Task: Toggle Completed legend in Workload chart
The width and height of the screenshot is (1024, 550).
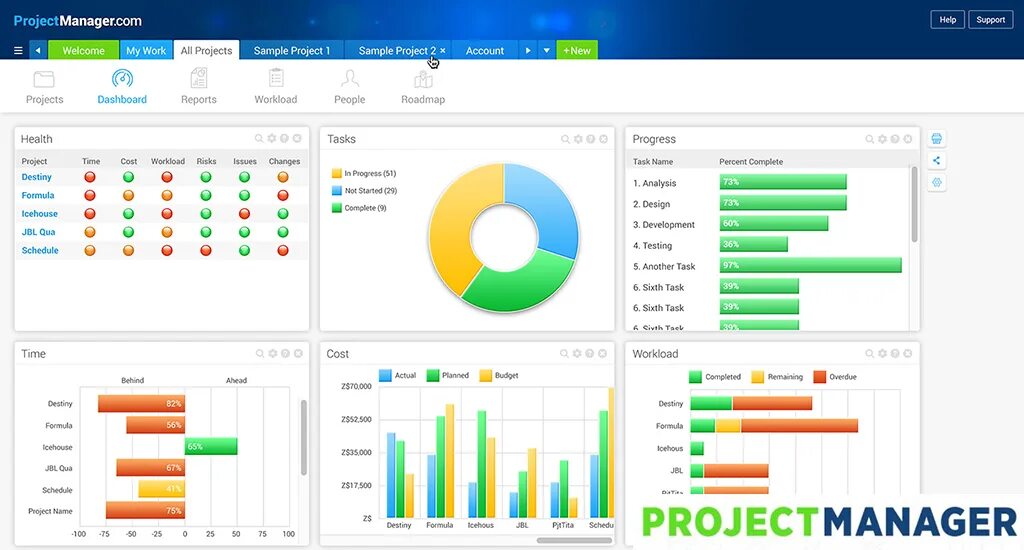Action: pyautogui.click(x=715, y=377)
